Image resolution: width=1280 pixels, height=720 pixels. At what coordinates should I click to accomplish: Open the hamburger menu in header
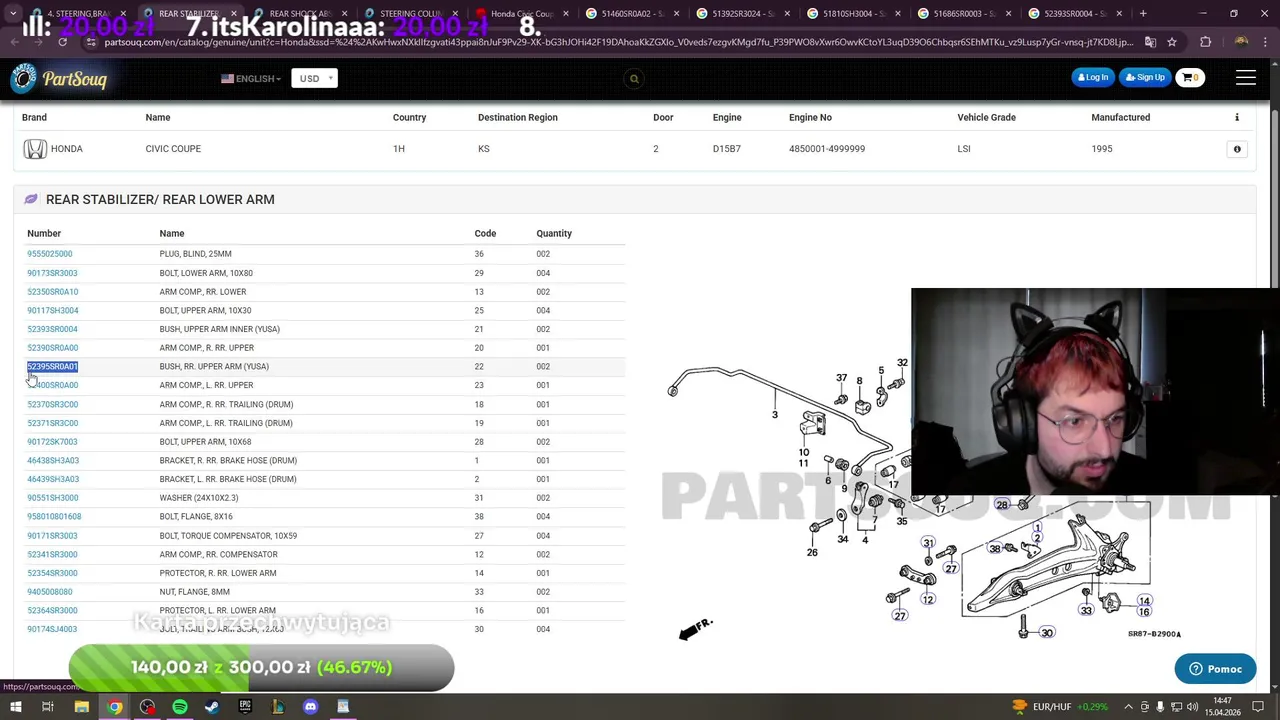[1245, 78]
